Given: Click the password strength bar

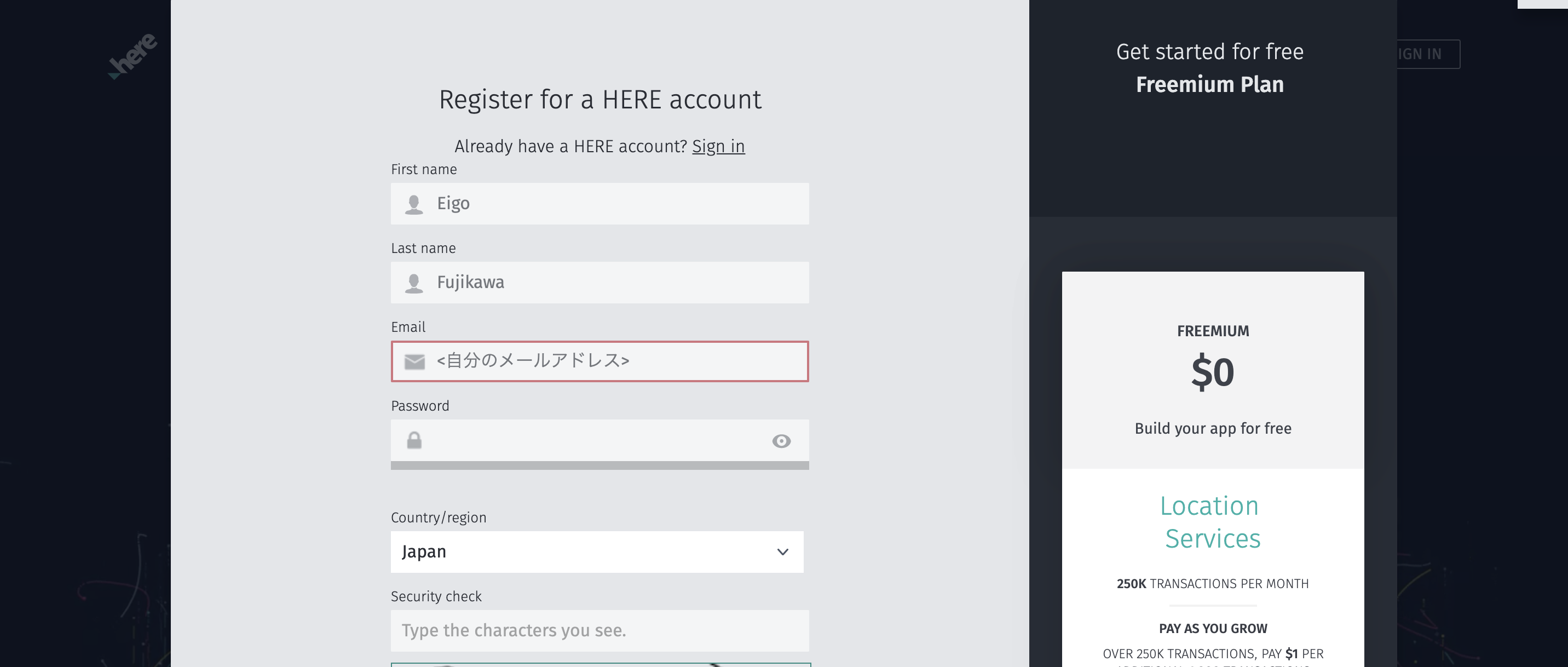Looking at the screenshot, I should click(599, 465).
